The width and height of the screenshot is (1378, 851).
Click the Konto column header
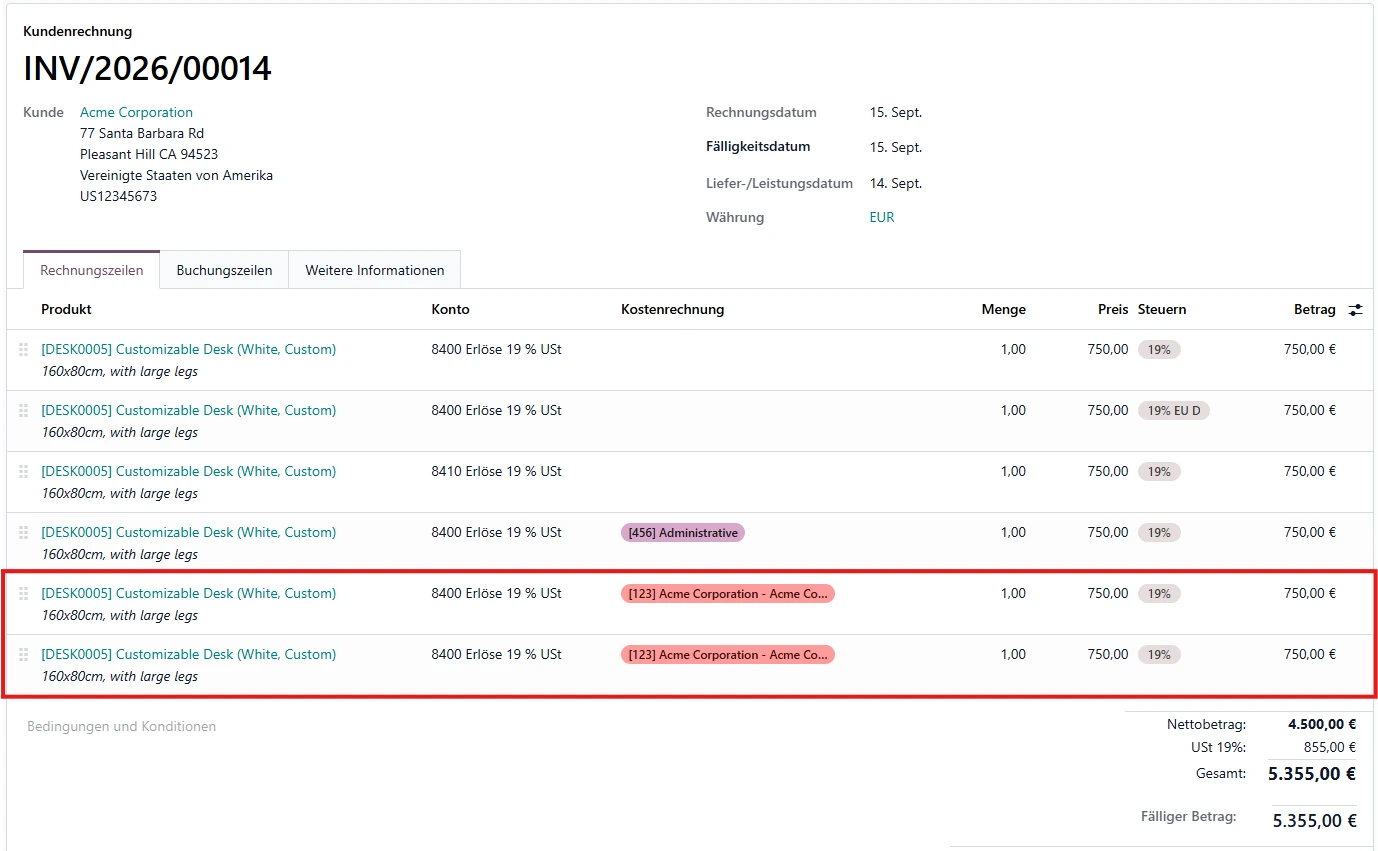point(450,309)
